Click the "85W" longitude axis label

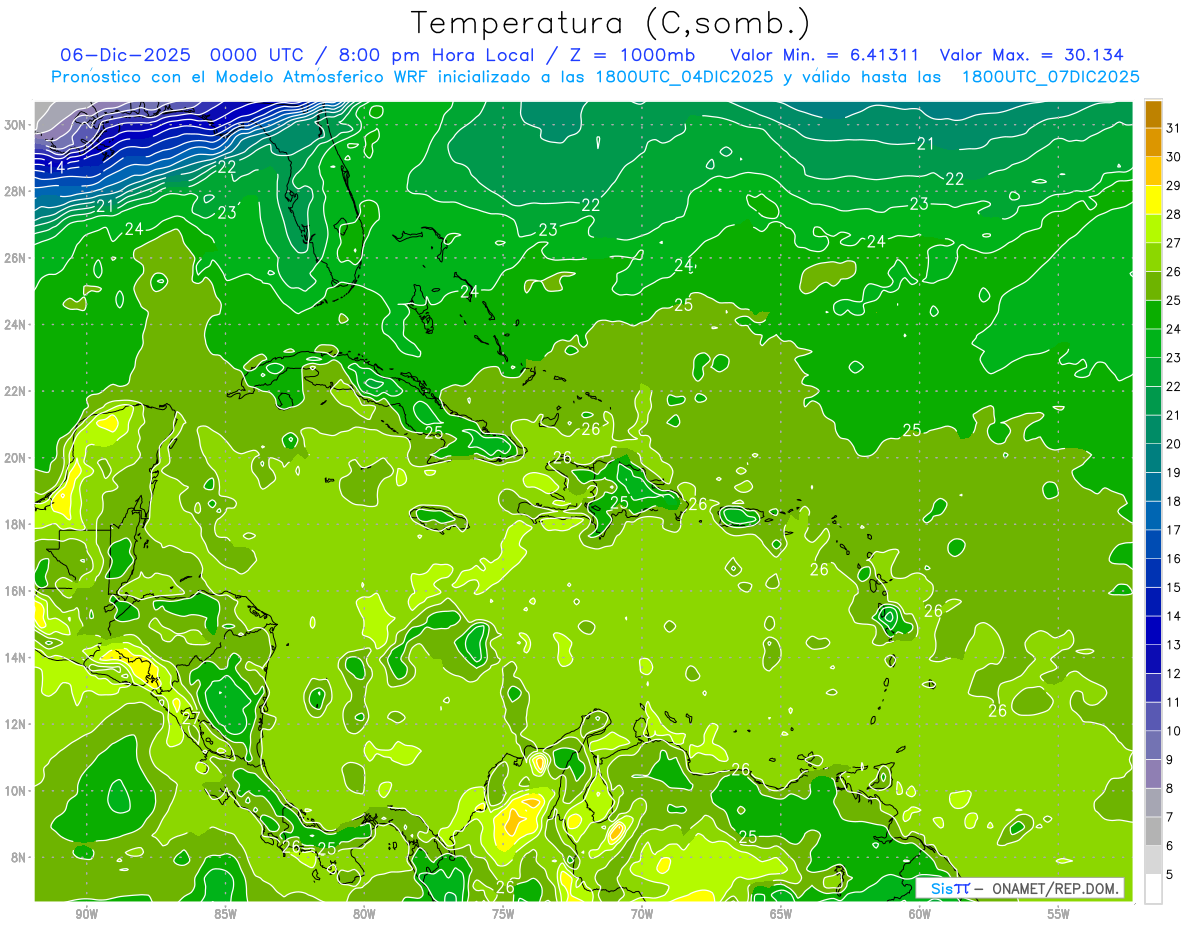pyautogui.click(x=225, y=914)
